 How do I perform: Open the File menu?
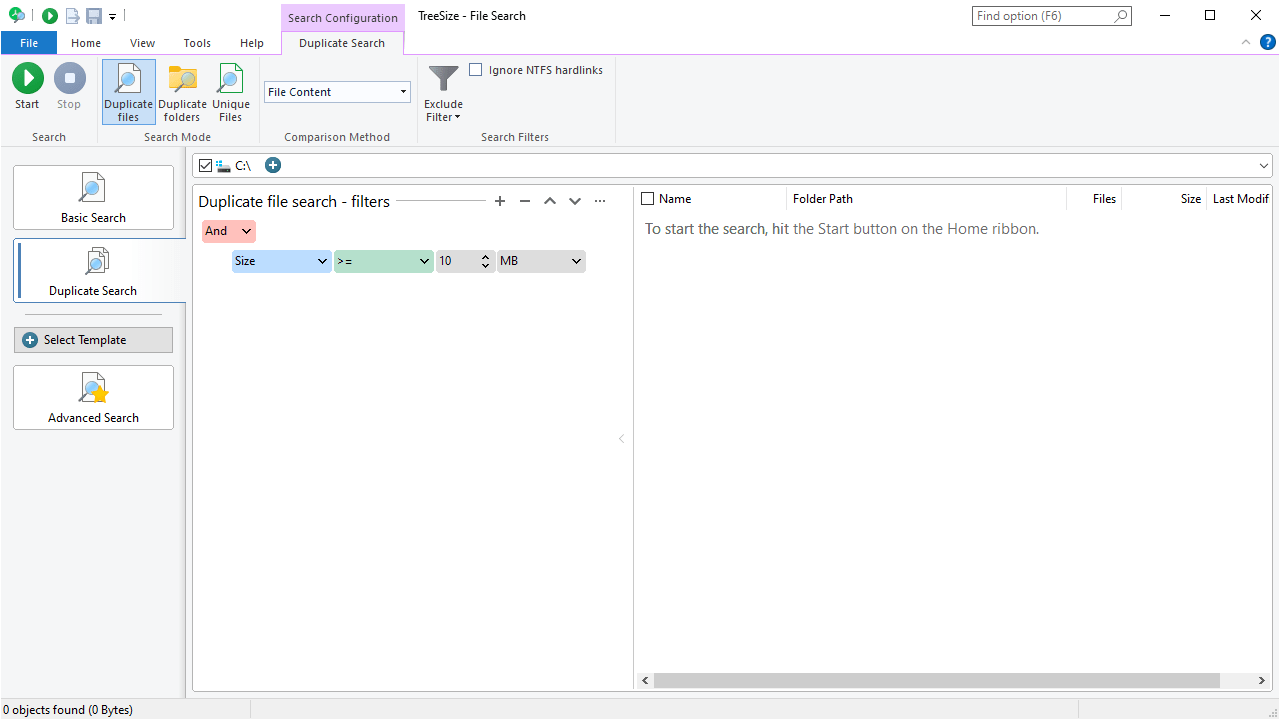(29, 43)
